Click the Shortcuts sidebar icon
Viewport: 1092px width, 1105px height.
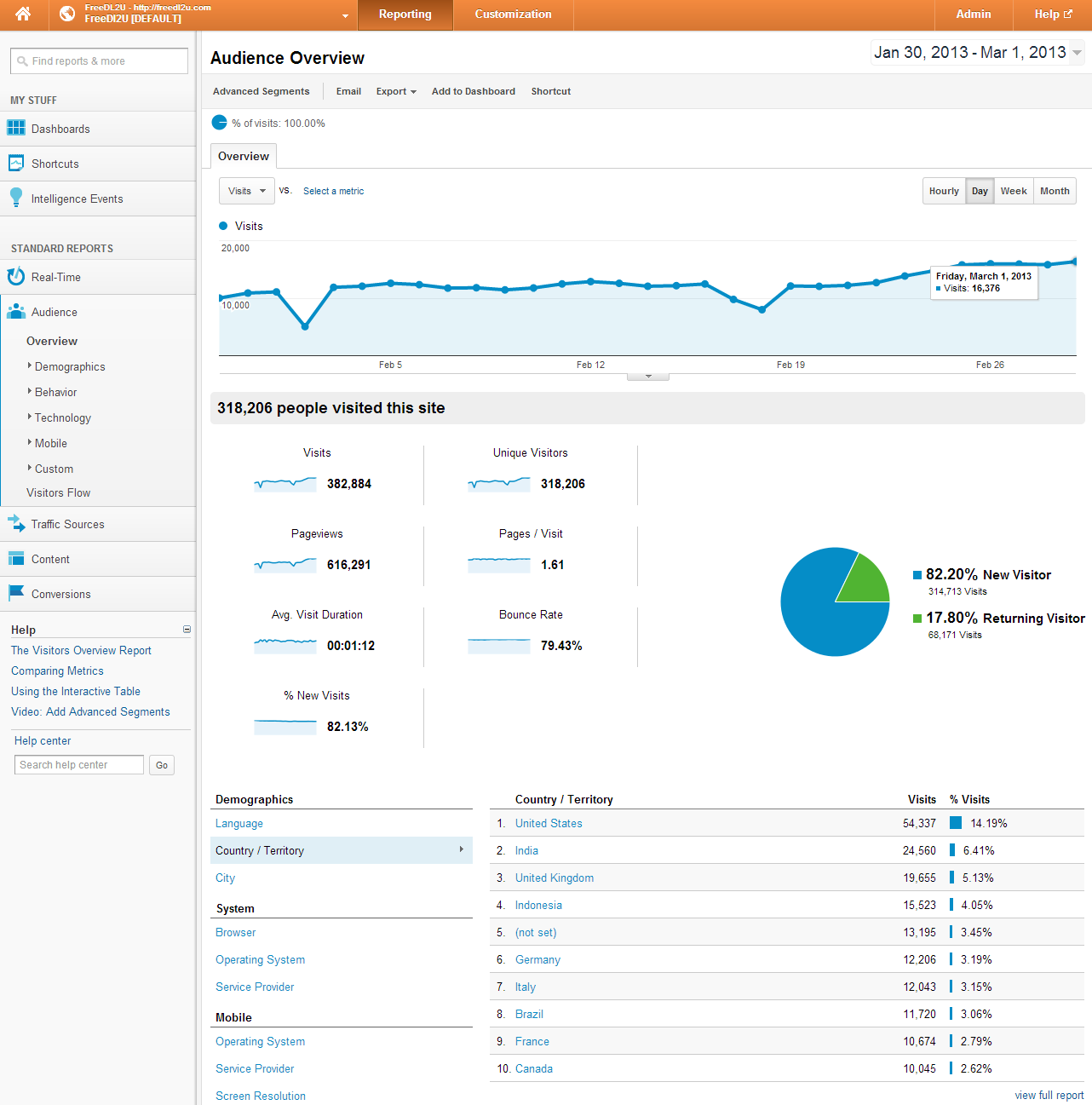[x=16, y=164]
